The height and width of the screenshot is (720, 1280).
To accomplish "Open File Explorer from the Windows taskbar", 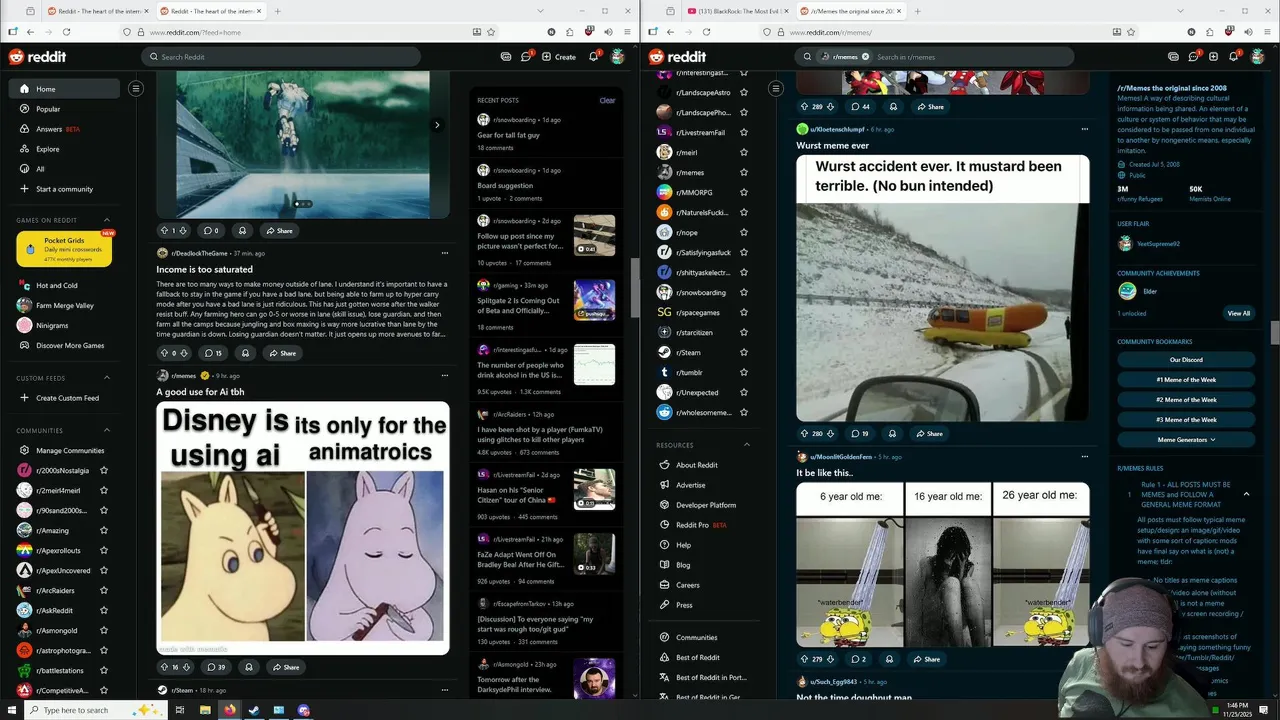I will 205,710.
